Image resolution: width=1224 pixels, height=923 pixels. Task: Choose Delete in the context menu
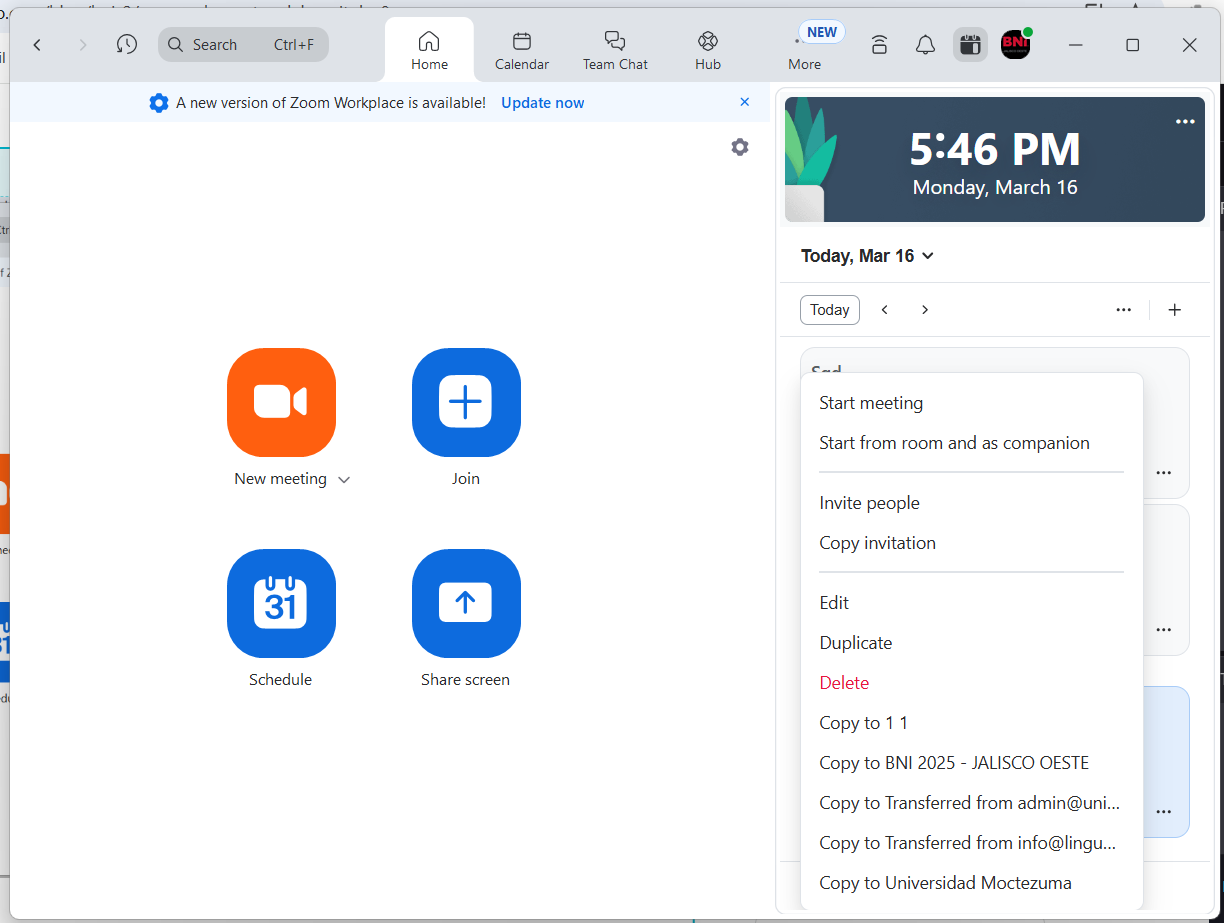(x=844, y=683)
